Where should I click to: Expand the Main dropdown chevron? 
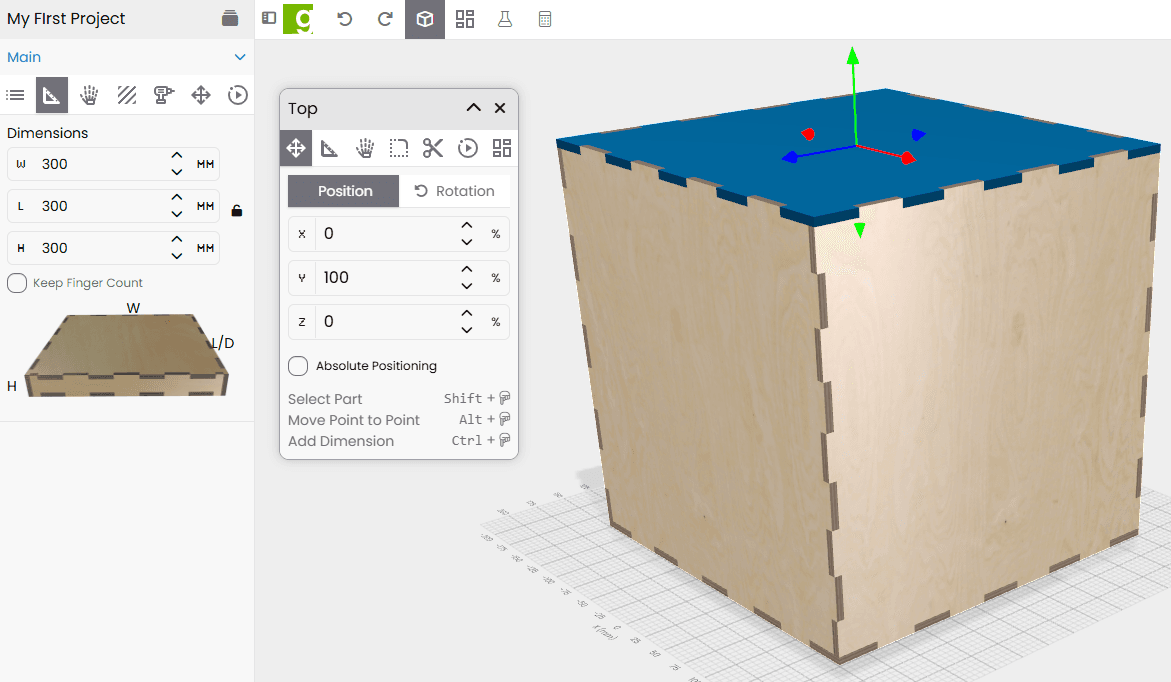coord(240,57)
